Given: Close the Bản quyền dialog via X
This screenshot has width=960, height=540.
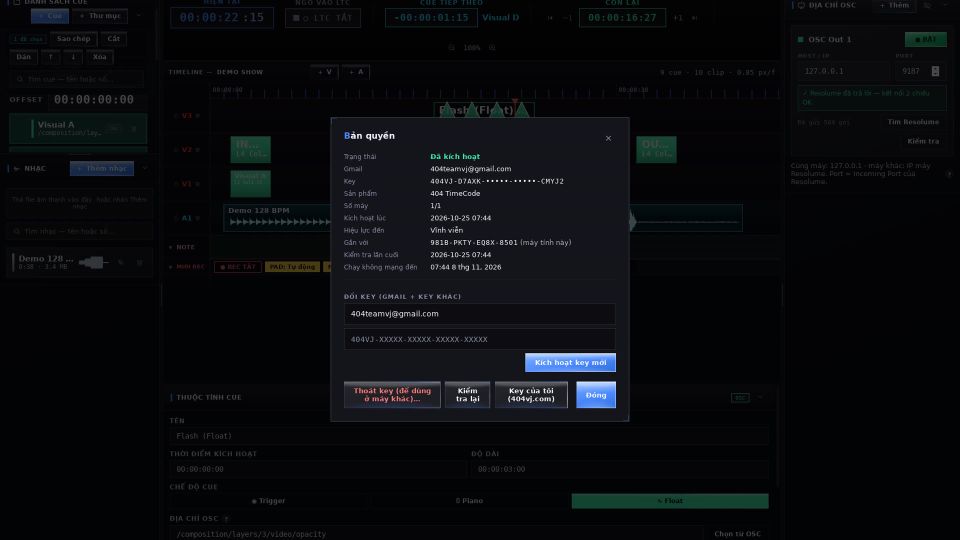Looking at the screenshot, I should click(x=608, y=138).
